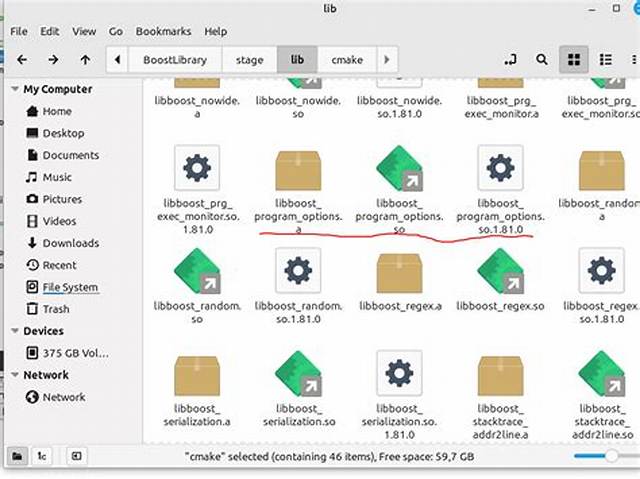Screen dimensions: 640x479
Task: Open Recent in the sidebar
Action: pyautogui.click(x=51, y=265)
